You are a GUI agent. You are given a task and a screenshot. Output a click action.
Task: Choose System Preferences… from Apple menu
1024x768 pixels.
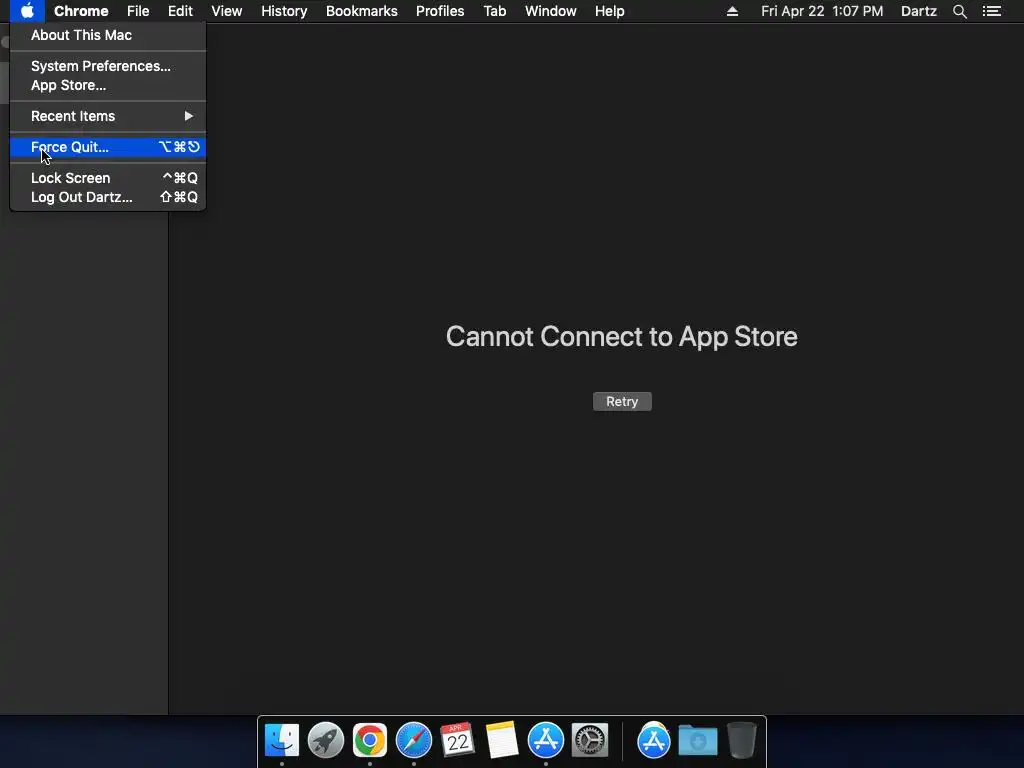pos(108,66)
